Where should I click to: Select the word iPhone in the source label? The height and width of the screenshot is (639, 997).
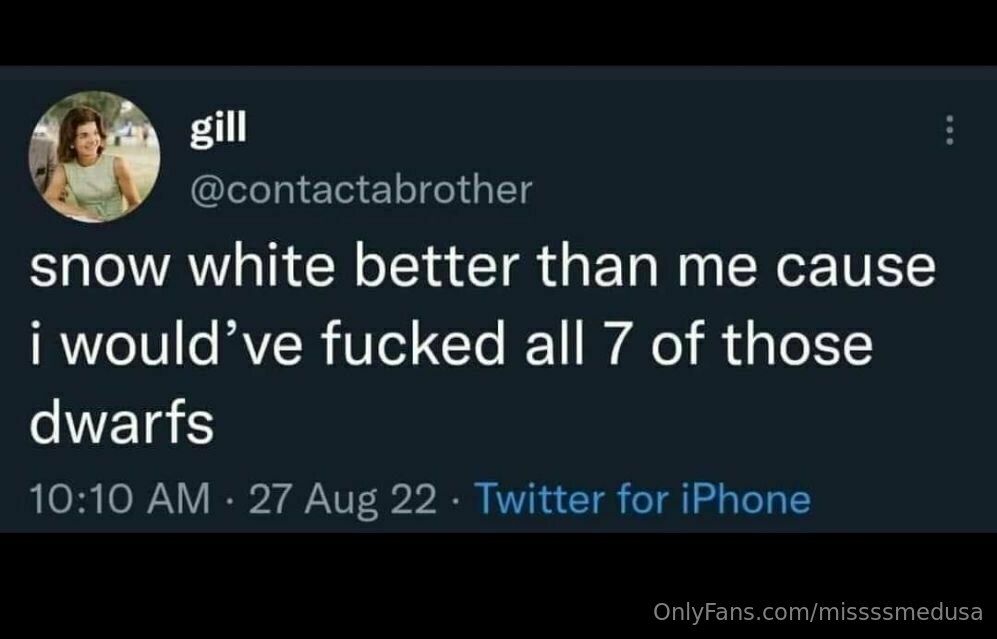click(746, 498)
